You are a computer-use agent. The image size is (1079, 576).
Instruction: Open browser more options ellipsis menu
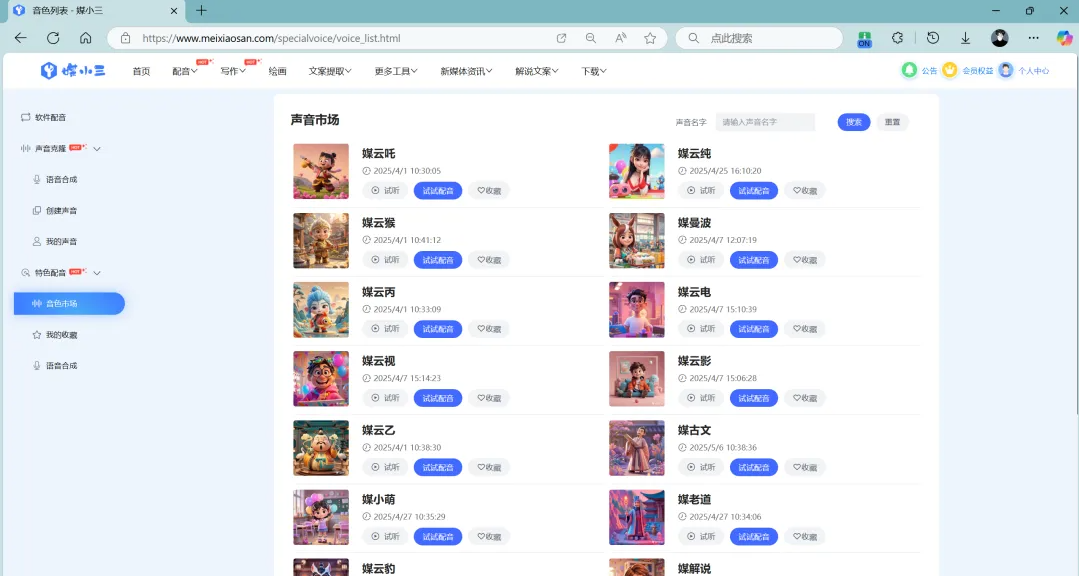(1034, 39)
